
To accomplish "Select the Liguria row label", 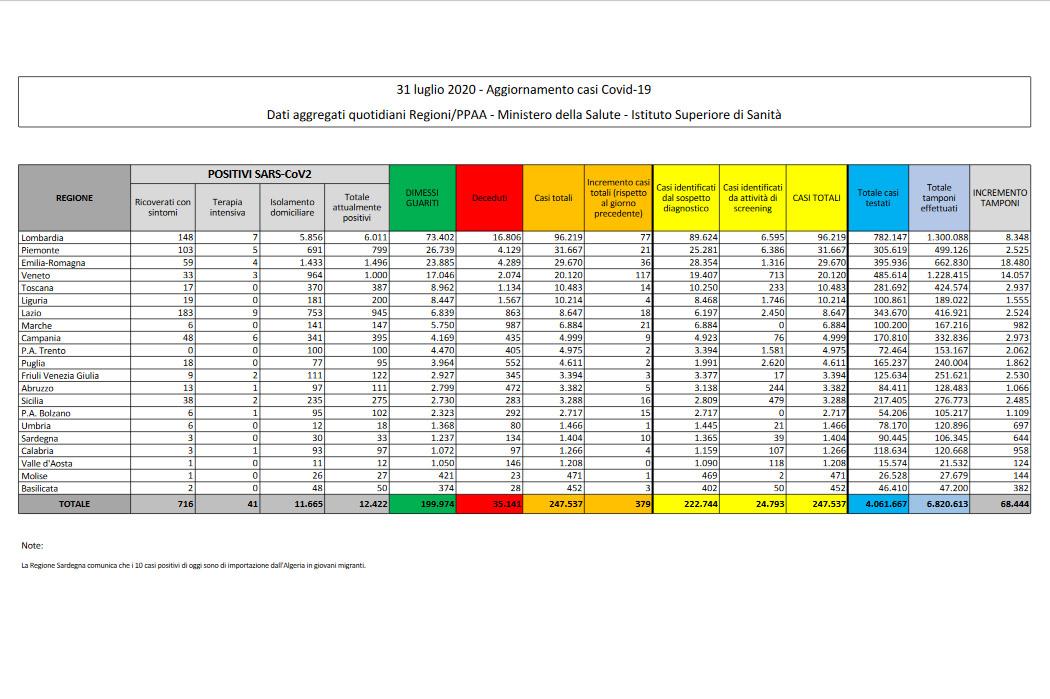I will click(x=35, y=301).
